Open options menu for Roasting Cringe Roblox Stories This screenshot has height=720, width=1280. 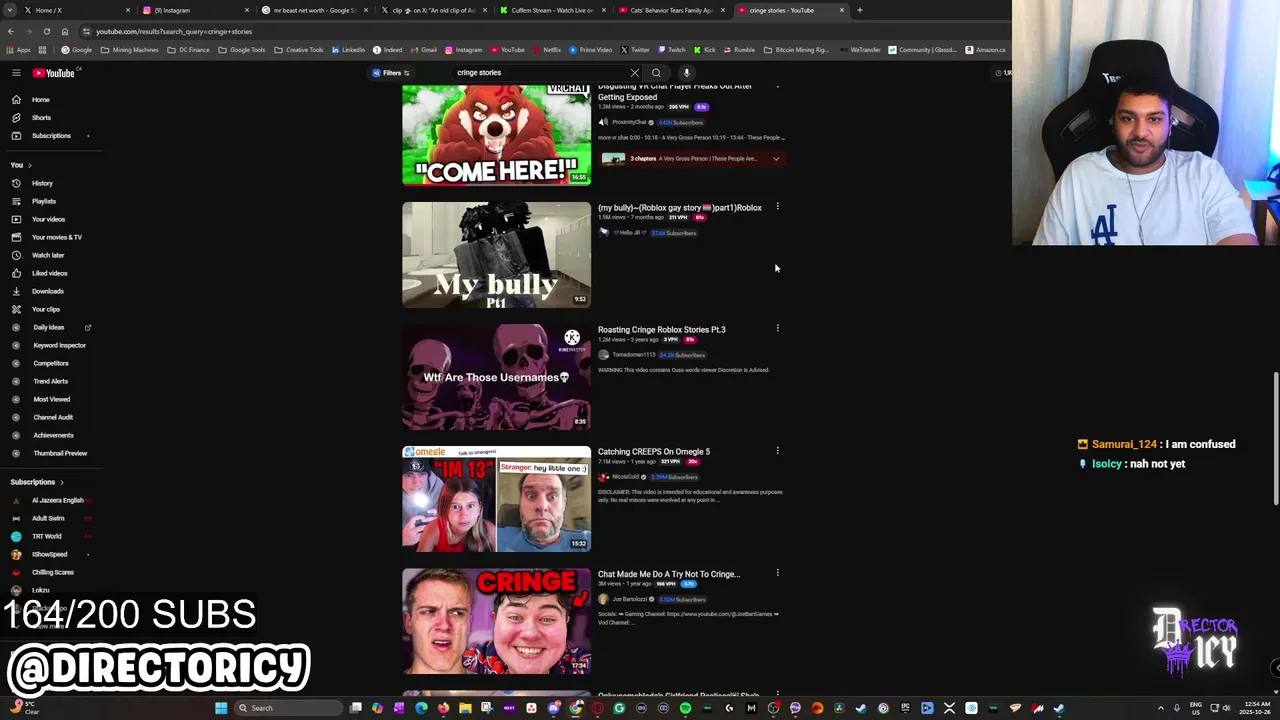tap(777, 328)
